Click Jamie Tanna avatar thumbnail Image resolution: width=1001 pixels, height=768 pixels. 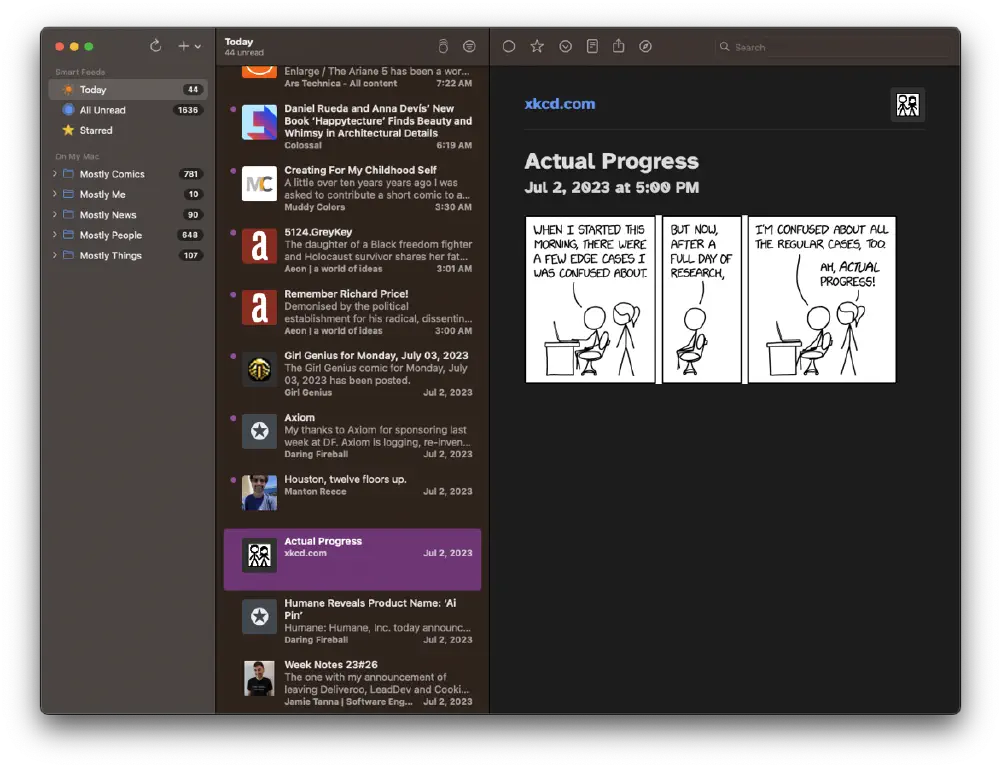(x=259, y=678)
